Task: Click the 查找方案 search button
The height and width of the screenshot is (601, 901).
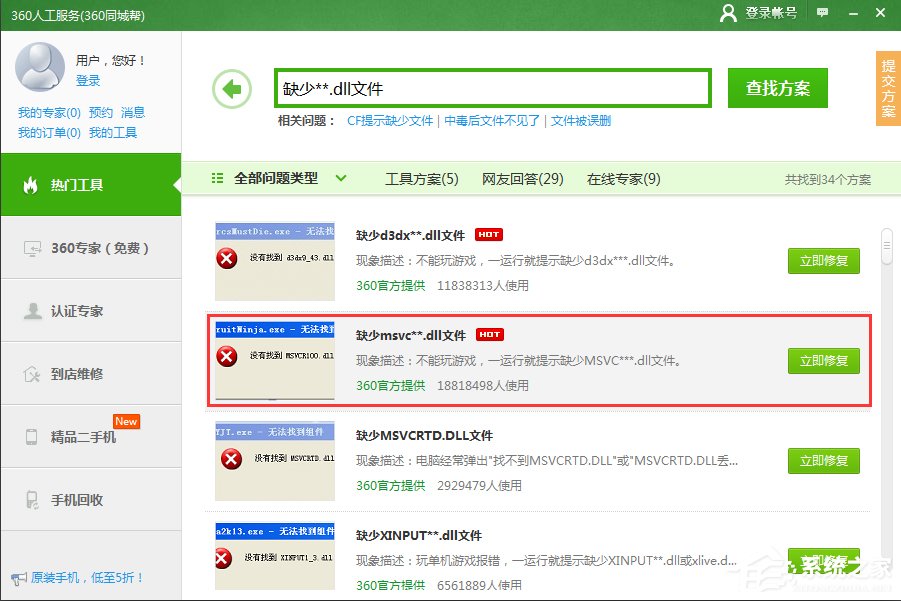Action: click(777, 88)
